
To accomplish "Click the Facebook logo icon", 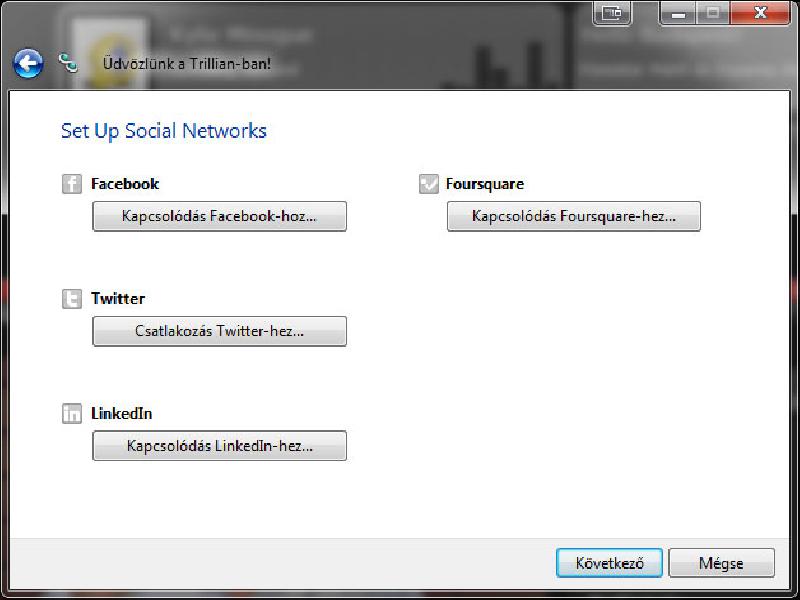I will (x=72, y=184).
